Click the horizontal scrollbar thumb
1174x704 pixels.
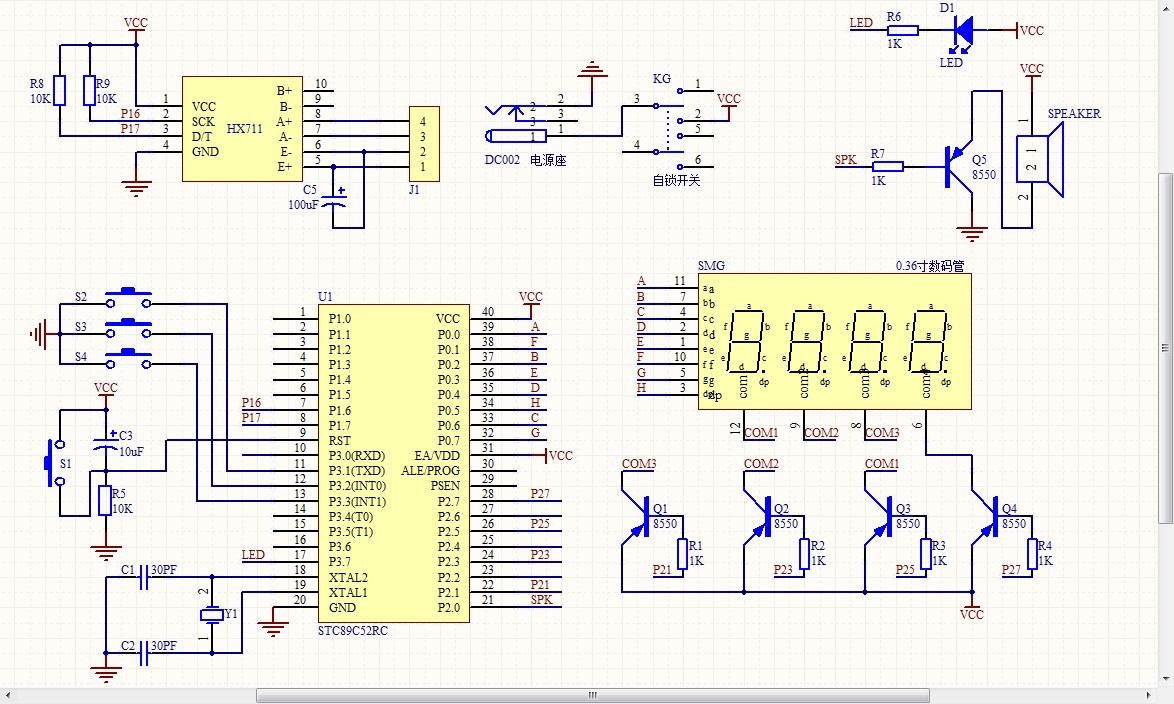[x=593, y=695]
